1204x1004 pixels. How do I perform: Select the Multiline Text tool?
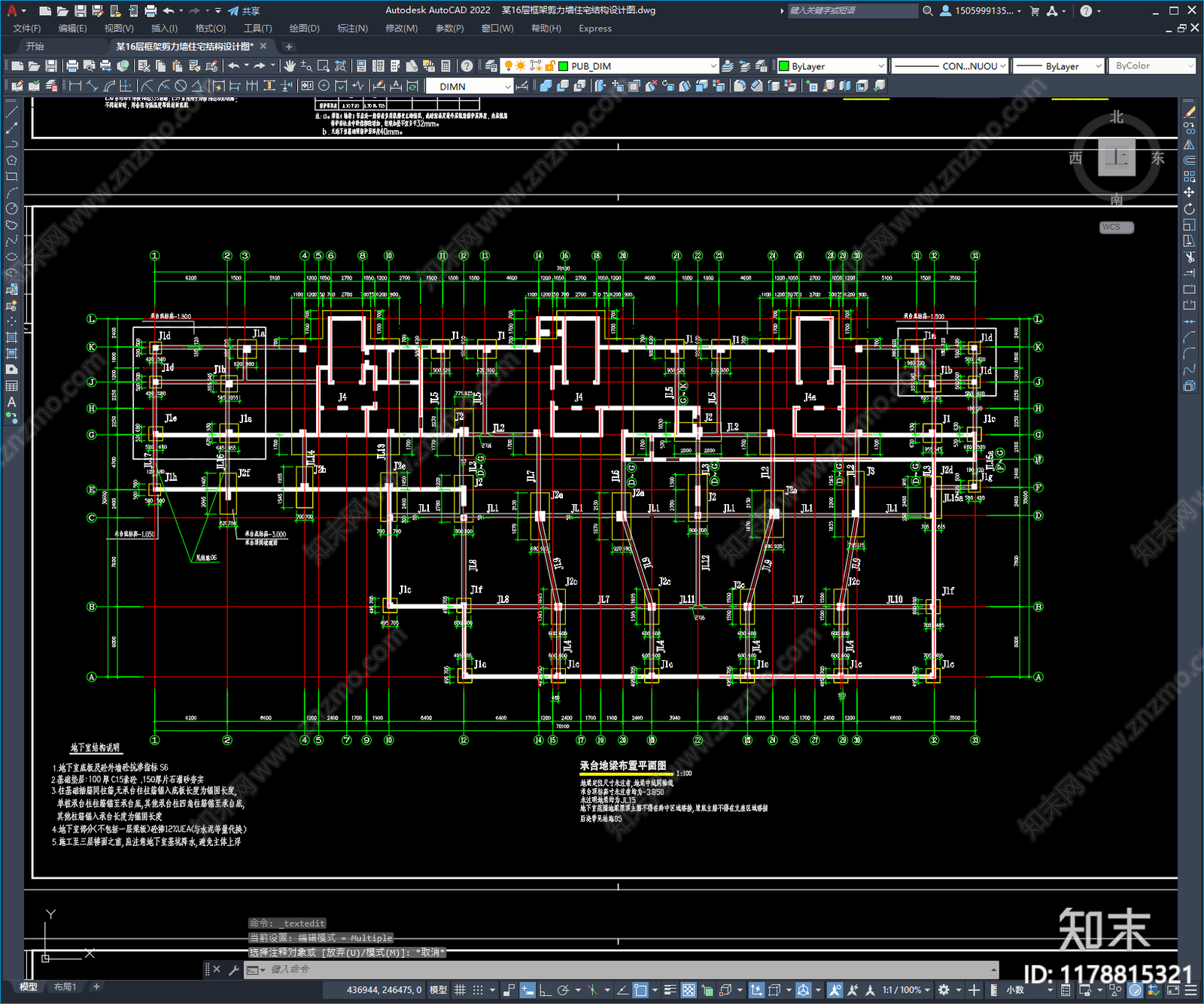coord(11,402)
